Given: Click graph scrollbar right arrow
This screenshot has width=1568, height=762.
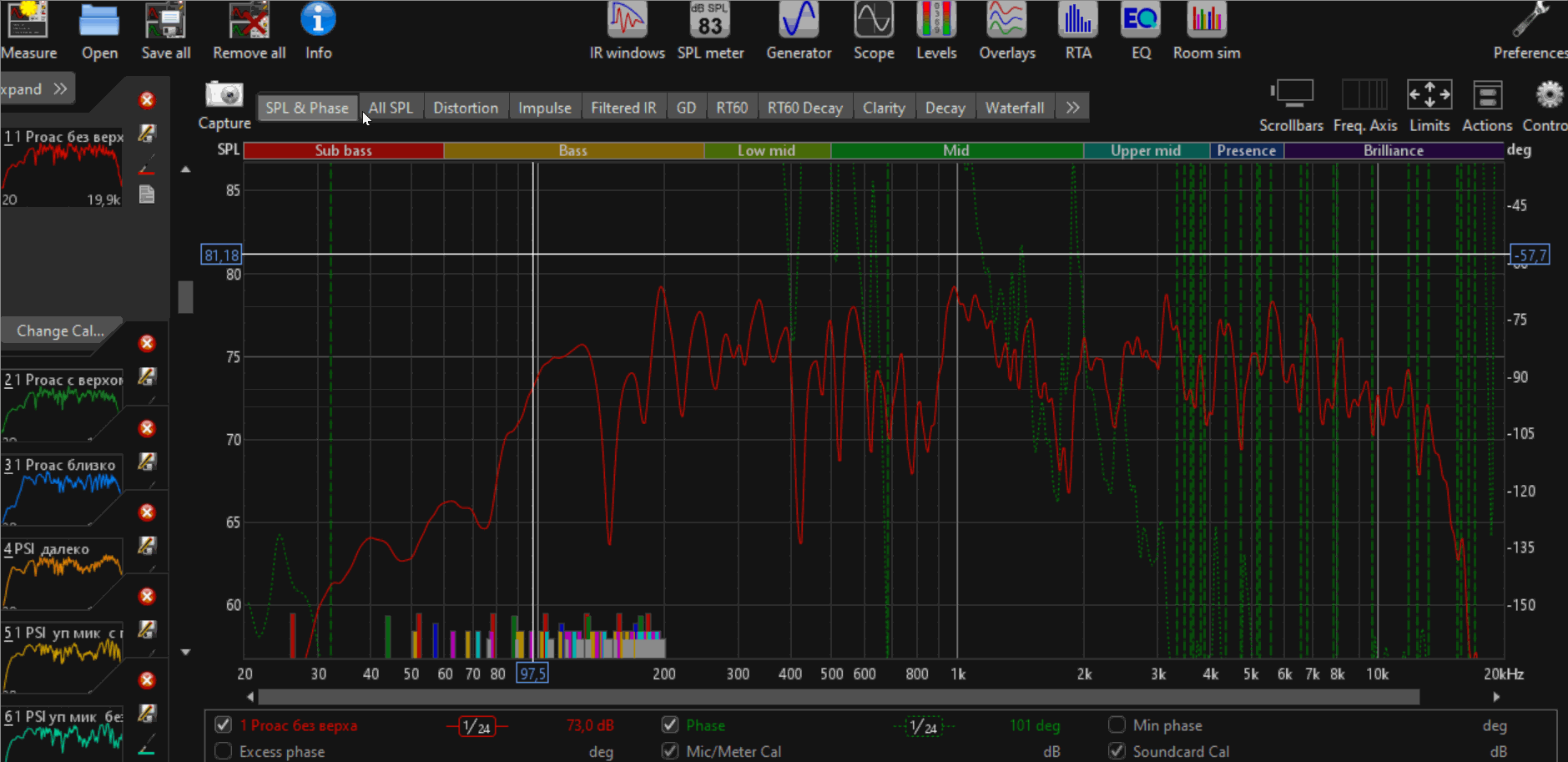Looking at the screenshot, I should tap(1496, 696).
